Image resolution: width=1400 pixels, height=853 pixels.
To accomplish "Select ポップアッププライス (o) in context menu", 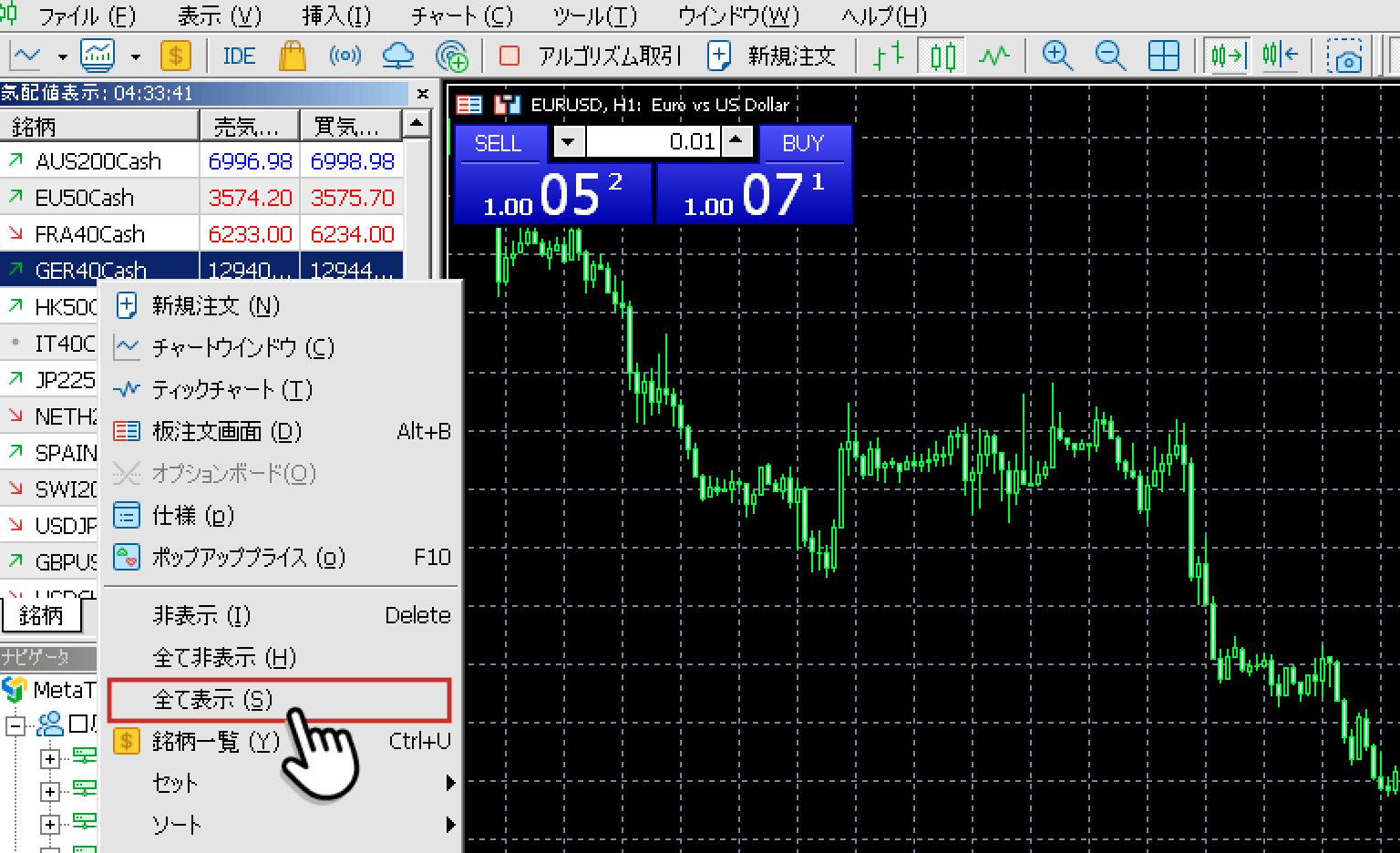I will 283,557.
